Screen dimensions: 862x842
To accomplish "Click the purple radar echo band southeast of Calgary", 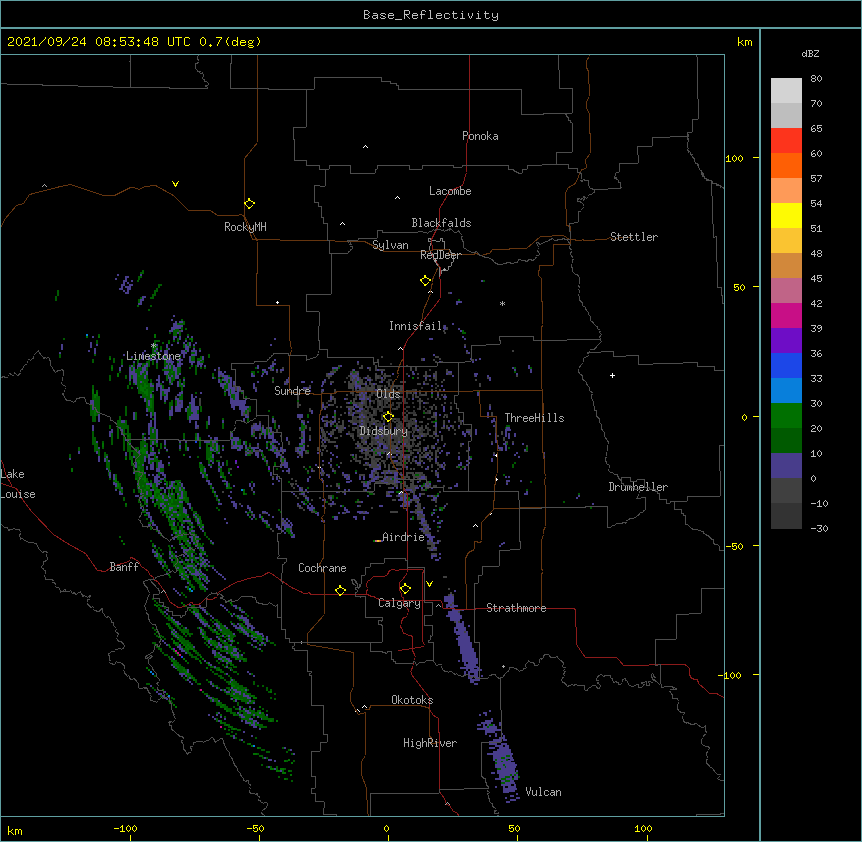I will click(463, 638).
